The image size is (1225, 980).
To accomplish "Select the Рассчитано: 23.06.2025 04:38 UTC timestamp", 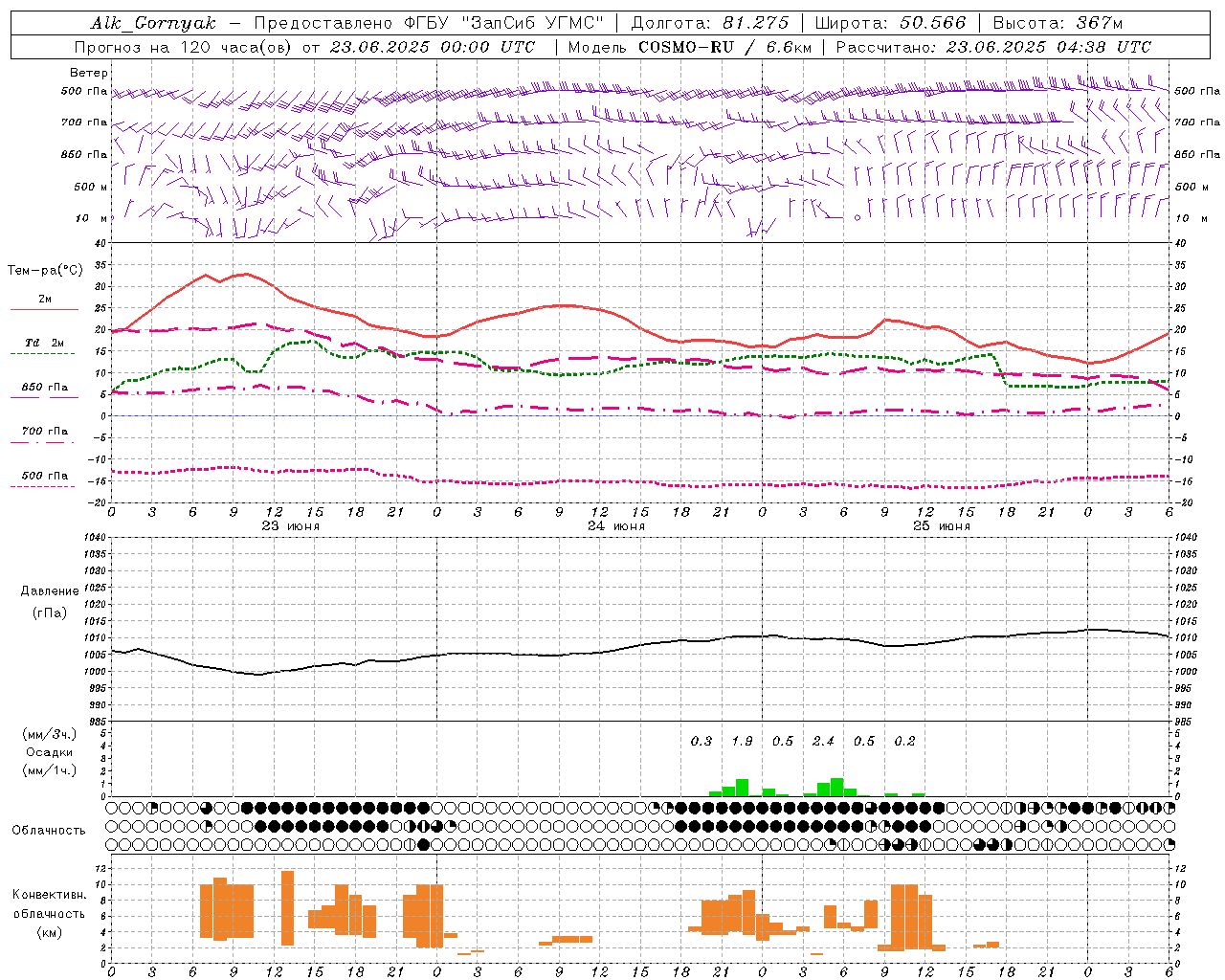I will [x=994, y=47].
